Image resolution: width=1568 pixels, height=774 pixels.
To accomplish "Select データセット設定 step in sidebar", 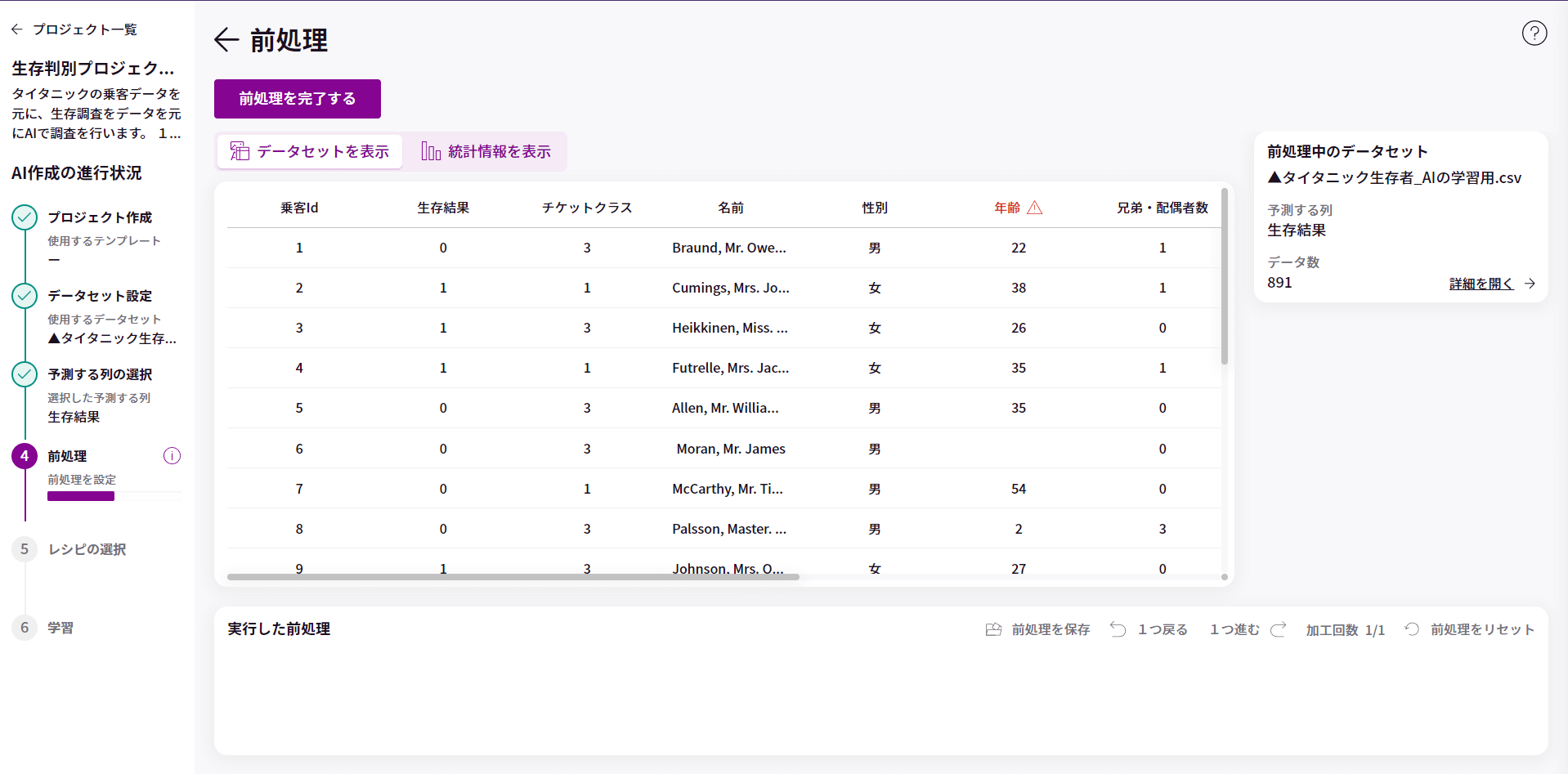I will click(x=100, y=296).
